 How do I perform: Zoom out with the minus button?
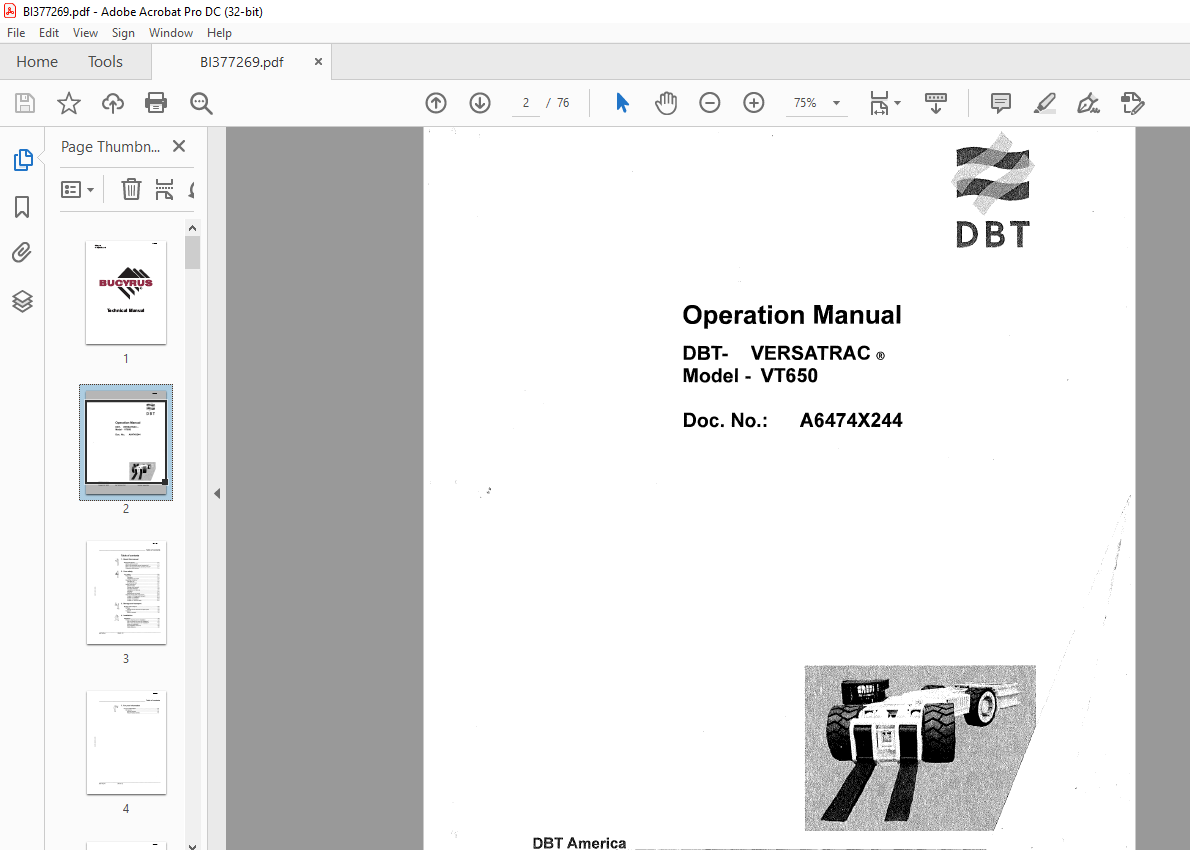point(710,103)
